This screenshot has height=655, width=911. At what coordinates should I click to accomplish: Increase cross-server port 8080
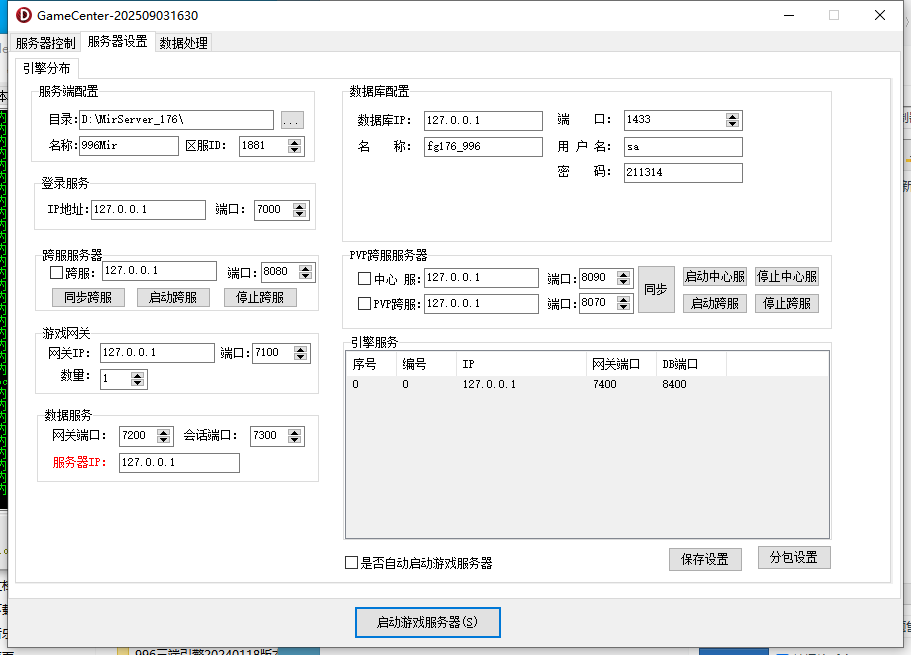click(306, 269)
